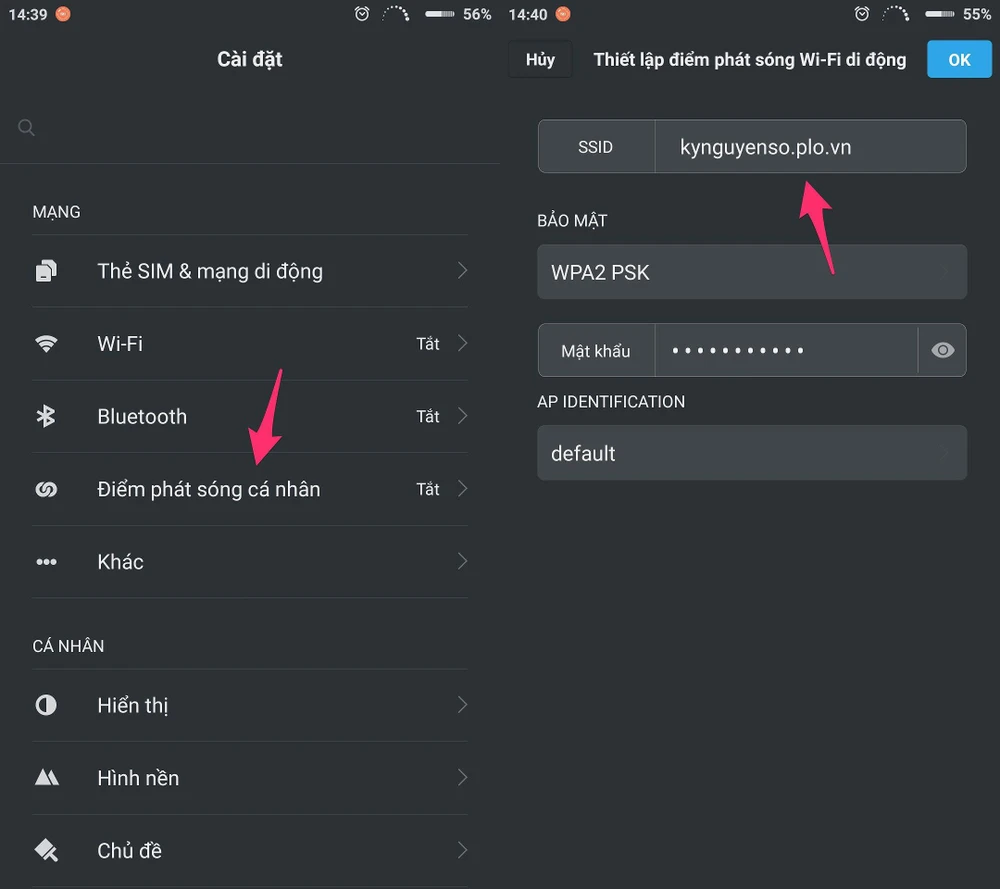Screen dimensions: 1000x889
Task: Open the WPA2 PSK security dropdown
Action: 751,272
